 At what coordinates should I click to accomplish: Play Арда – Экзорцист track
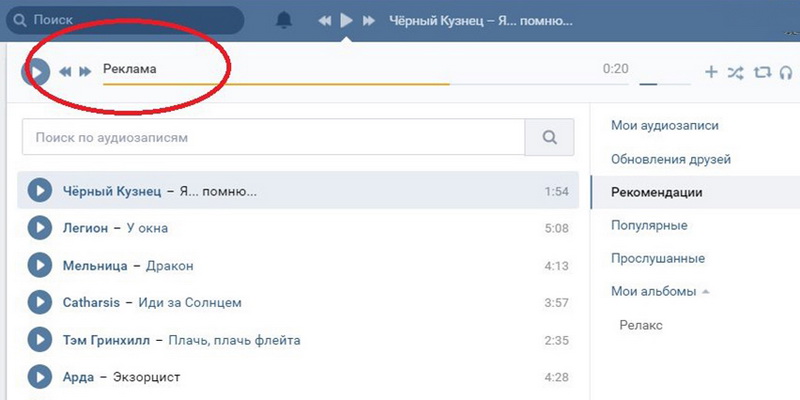[x=40, y=377]
